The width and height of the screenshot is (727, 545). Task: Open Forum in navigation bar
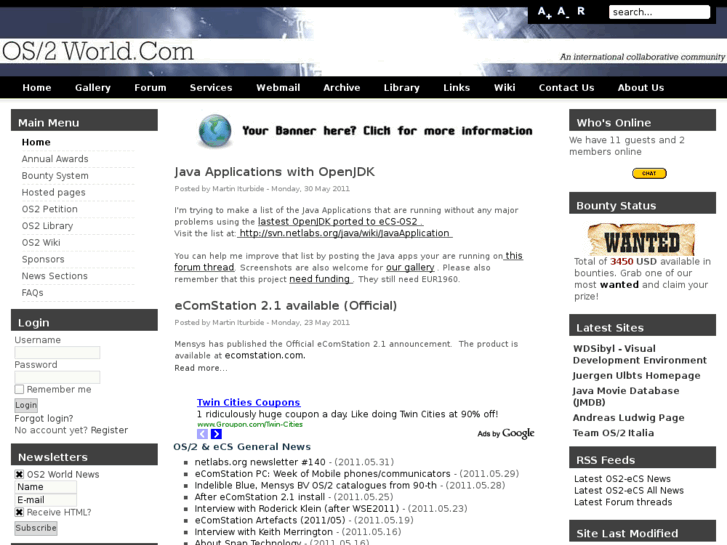click(x=150, y=88)
